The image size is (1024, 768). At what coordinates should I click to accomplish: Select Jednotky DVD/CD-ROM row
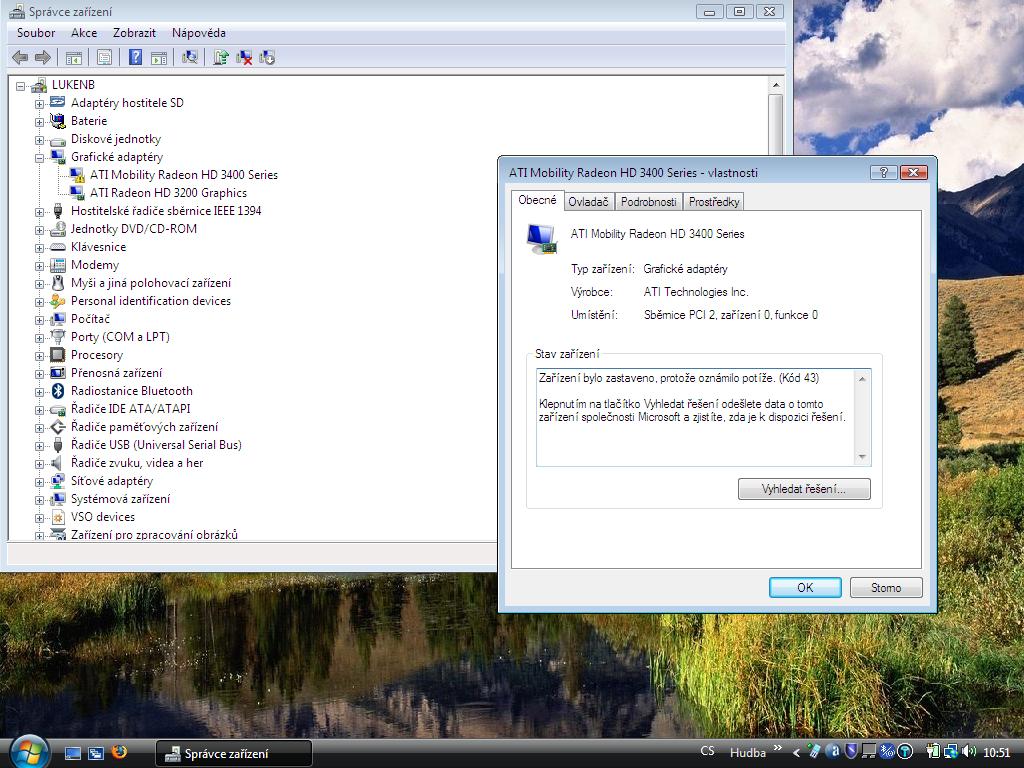click(x=134, y=229)
